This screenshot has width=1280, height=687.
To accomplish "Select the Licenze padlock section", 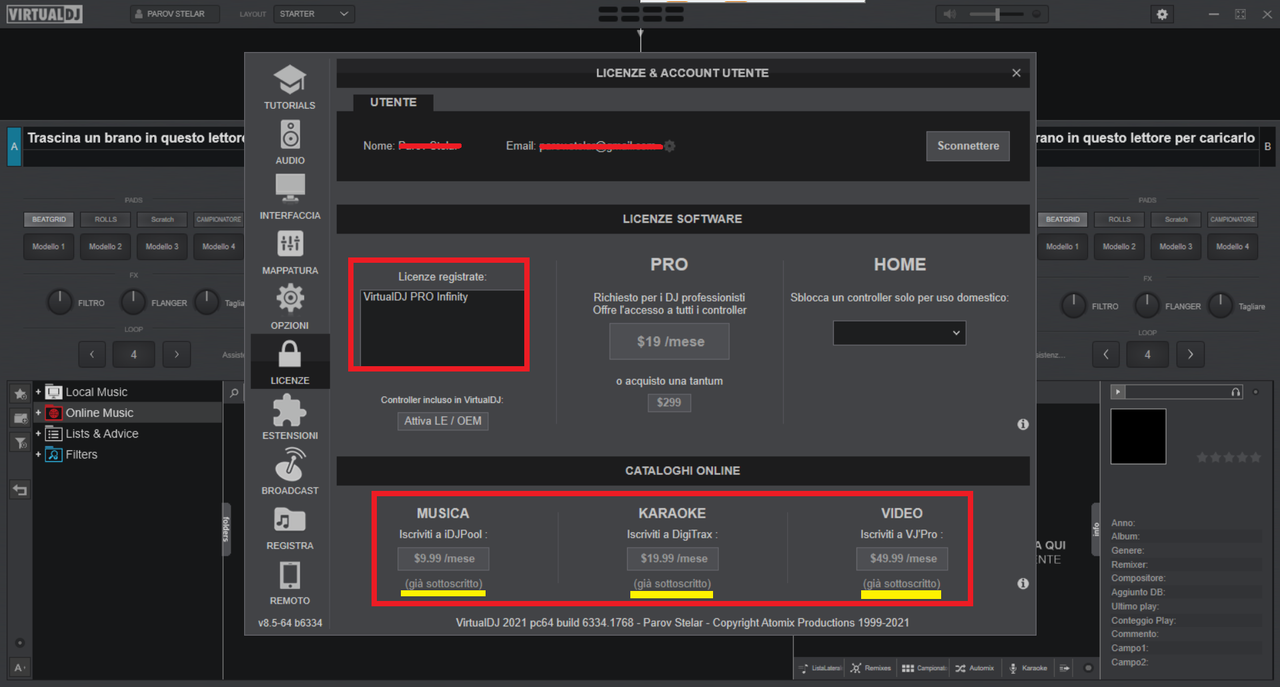I will tap(289, 362).
